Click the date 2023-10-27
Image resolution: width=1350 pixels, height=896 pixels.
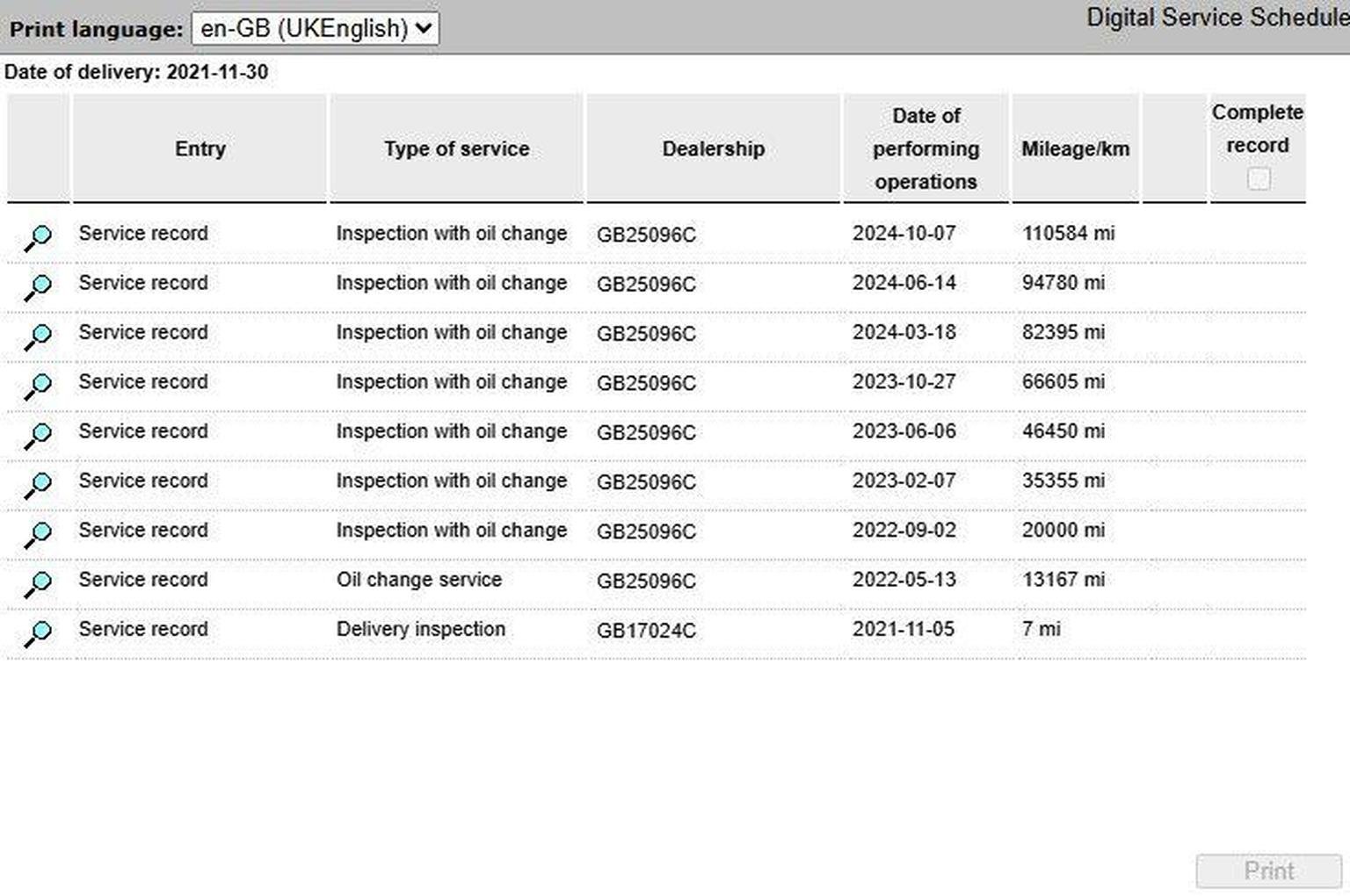coord(904,381)
